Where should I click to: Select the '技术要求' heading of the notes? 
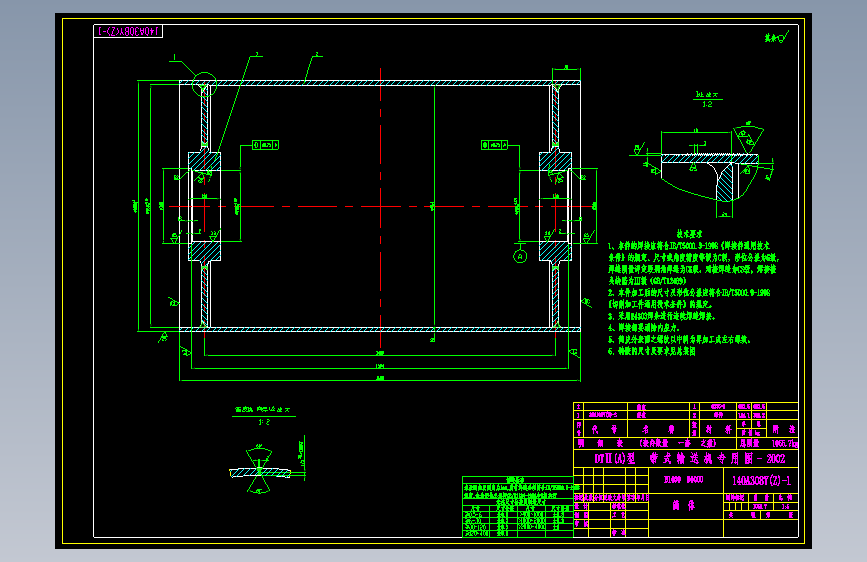click(x=689, y=234)
